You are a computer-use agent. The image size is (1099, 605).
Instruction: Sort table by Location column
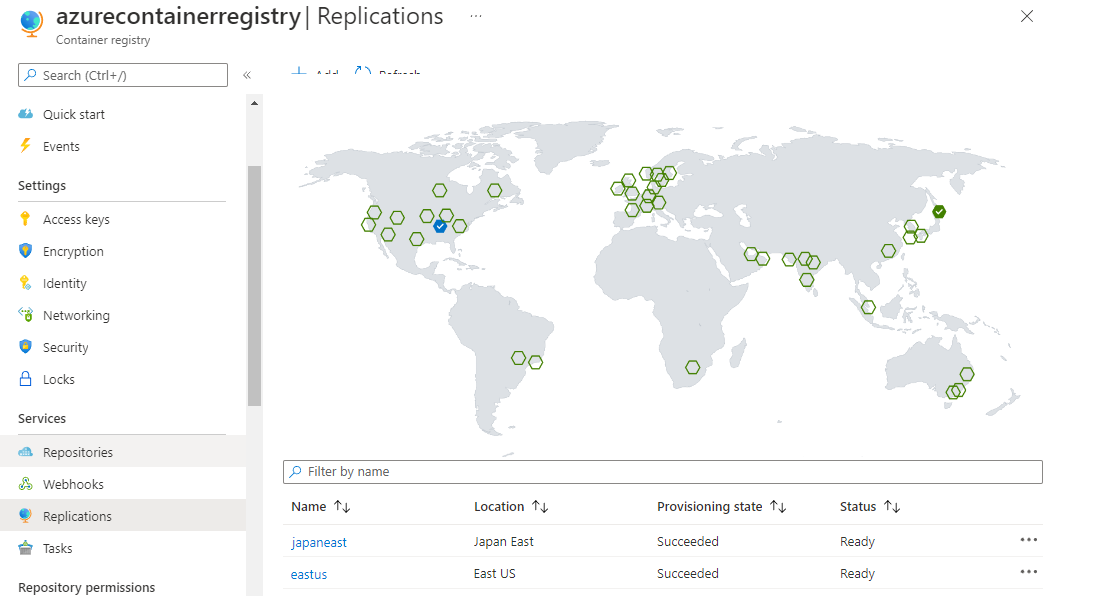[511, 507]
